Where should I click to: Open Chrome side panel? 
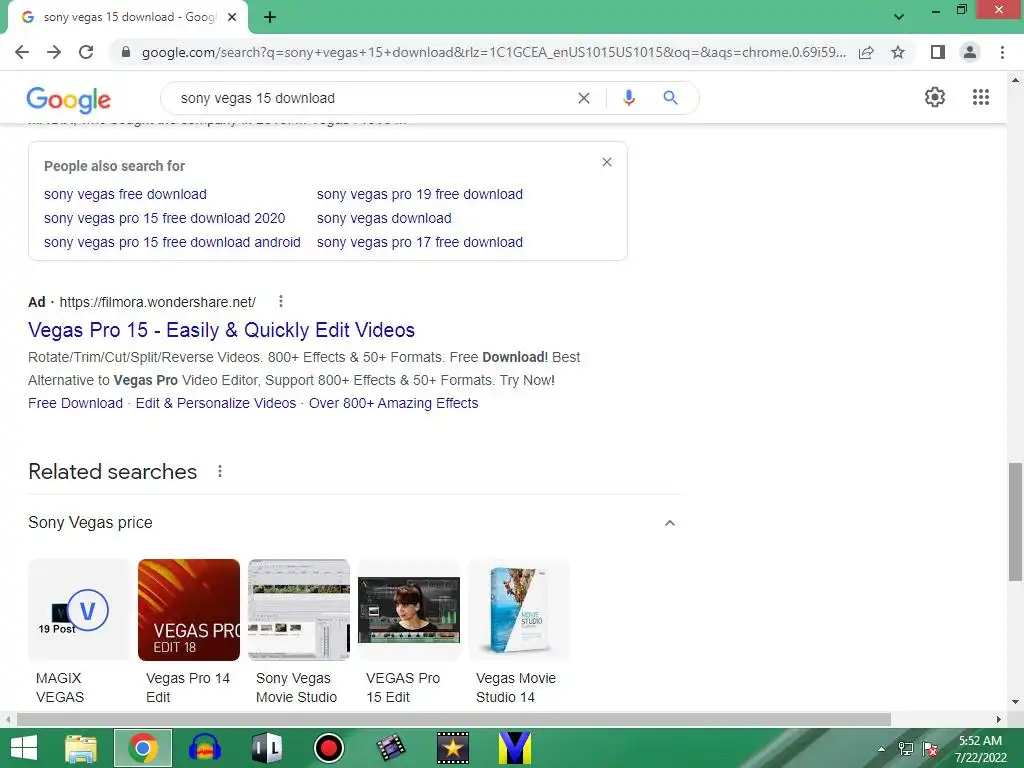pos(938,52)
